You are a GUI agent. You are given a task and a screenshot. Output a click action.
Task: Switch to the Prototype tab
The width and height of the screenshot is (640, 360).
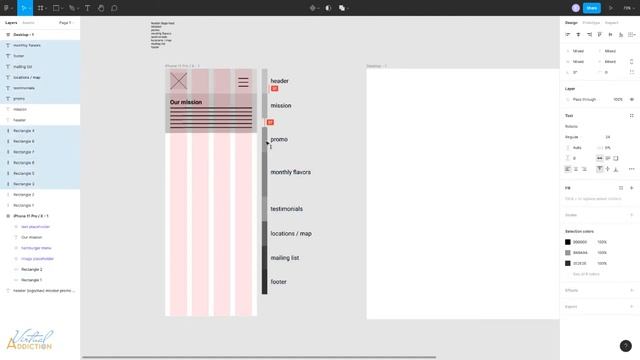point(591,23)
